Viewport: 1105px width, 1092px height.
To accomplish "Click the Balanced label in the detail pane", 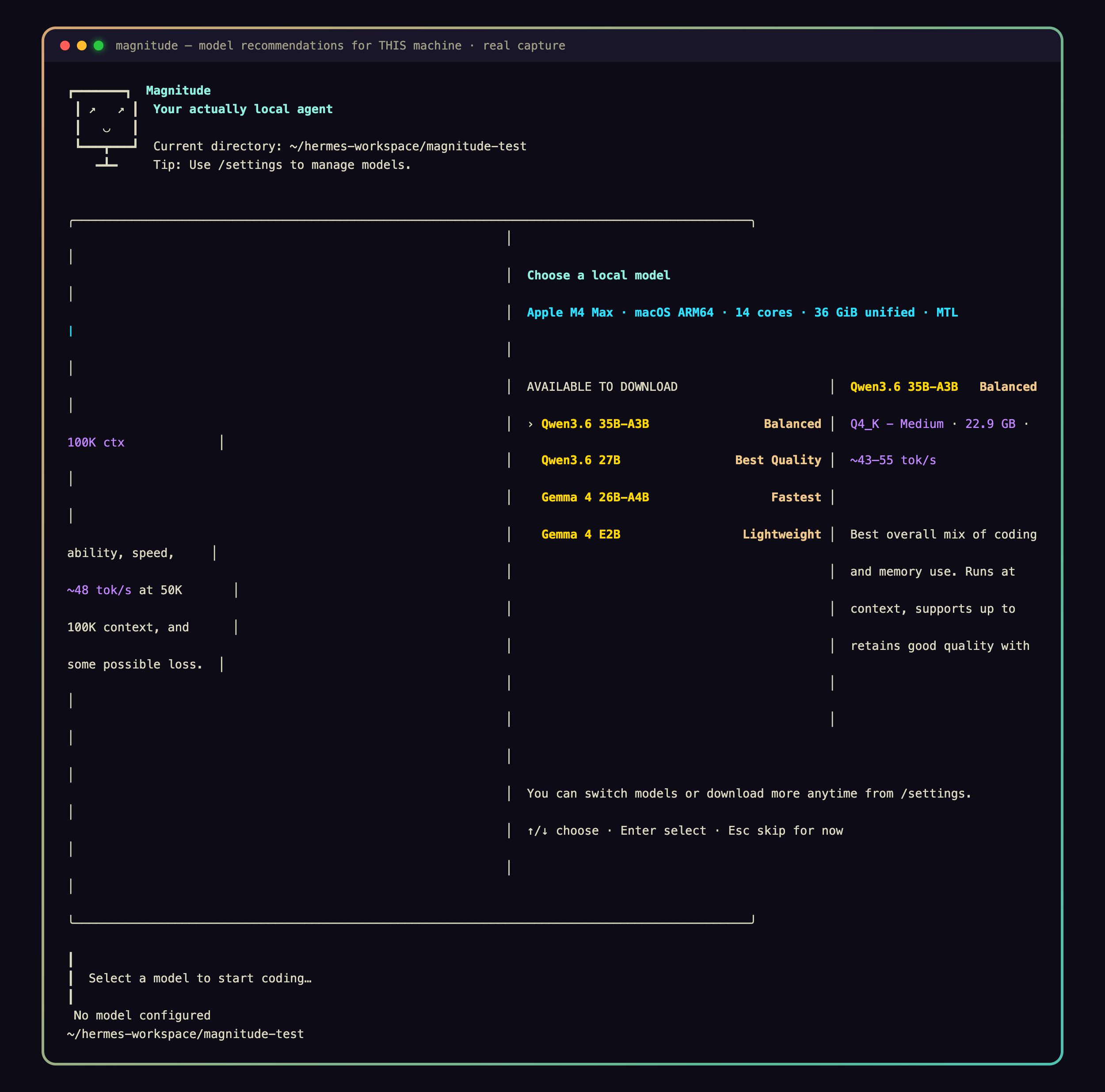I will point(1008,387).
